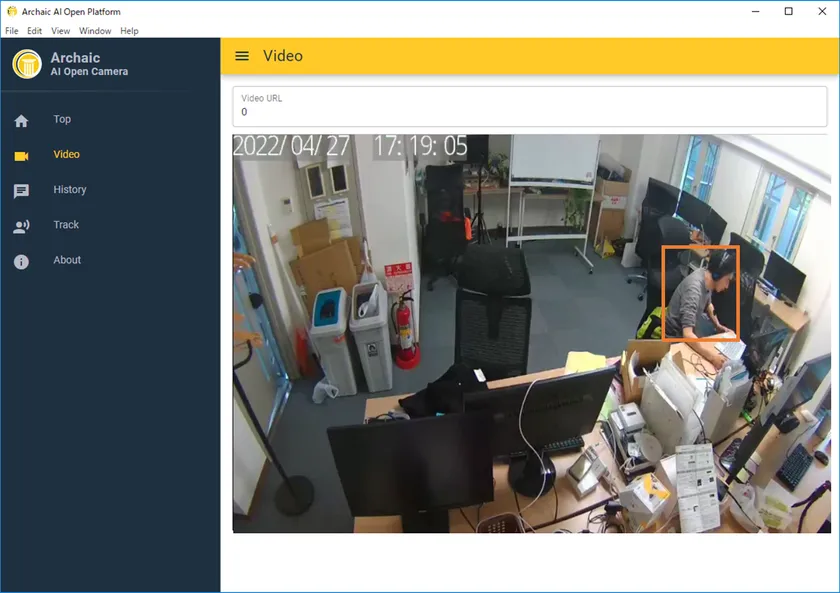The image size is (840, 593).
Task: Click the Archaic logo in the sidebar
Action: 27,64
